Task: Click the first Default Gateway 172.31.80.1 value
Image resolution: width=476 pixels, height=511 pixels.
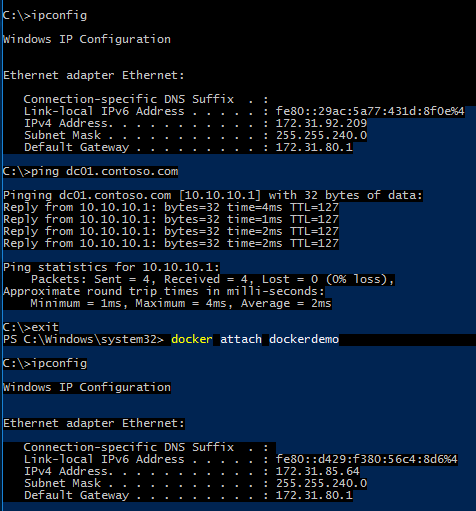Action: [x=314, y=147]
